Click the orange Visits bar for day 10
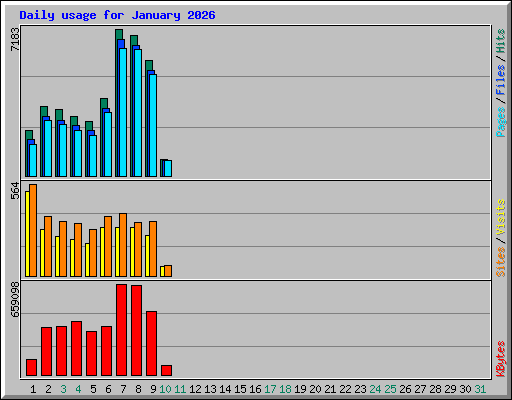 click(168, 271)
